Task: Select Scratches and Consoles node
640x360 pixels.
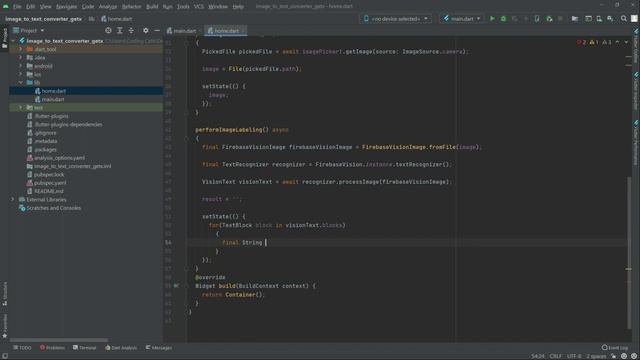Action: coord(53,208)
